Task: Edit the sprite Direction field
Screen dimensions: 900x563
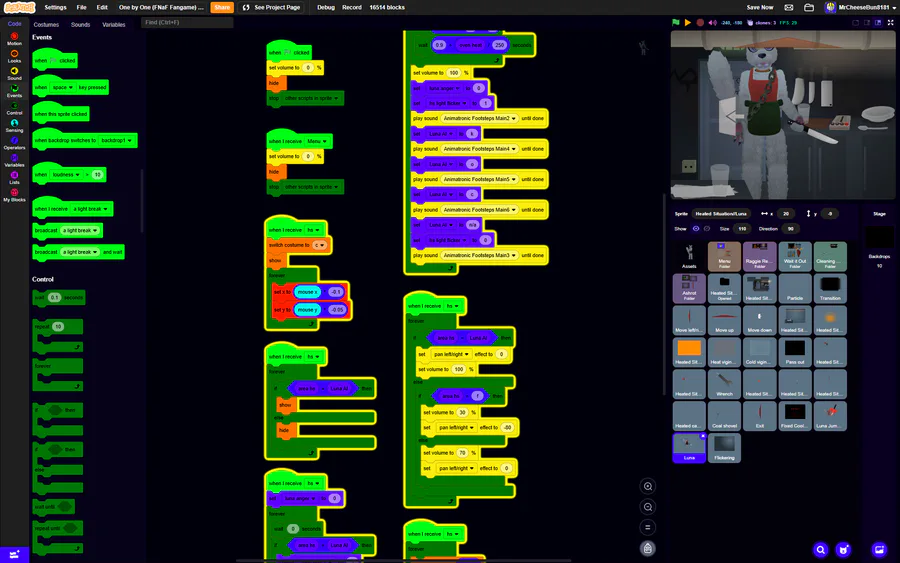Action: click(x=790, y=228)
